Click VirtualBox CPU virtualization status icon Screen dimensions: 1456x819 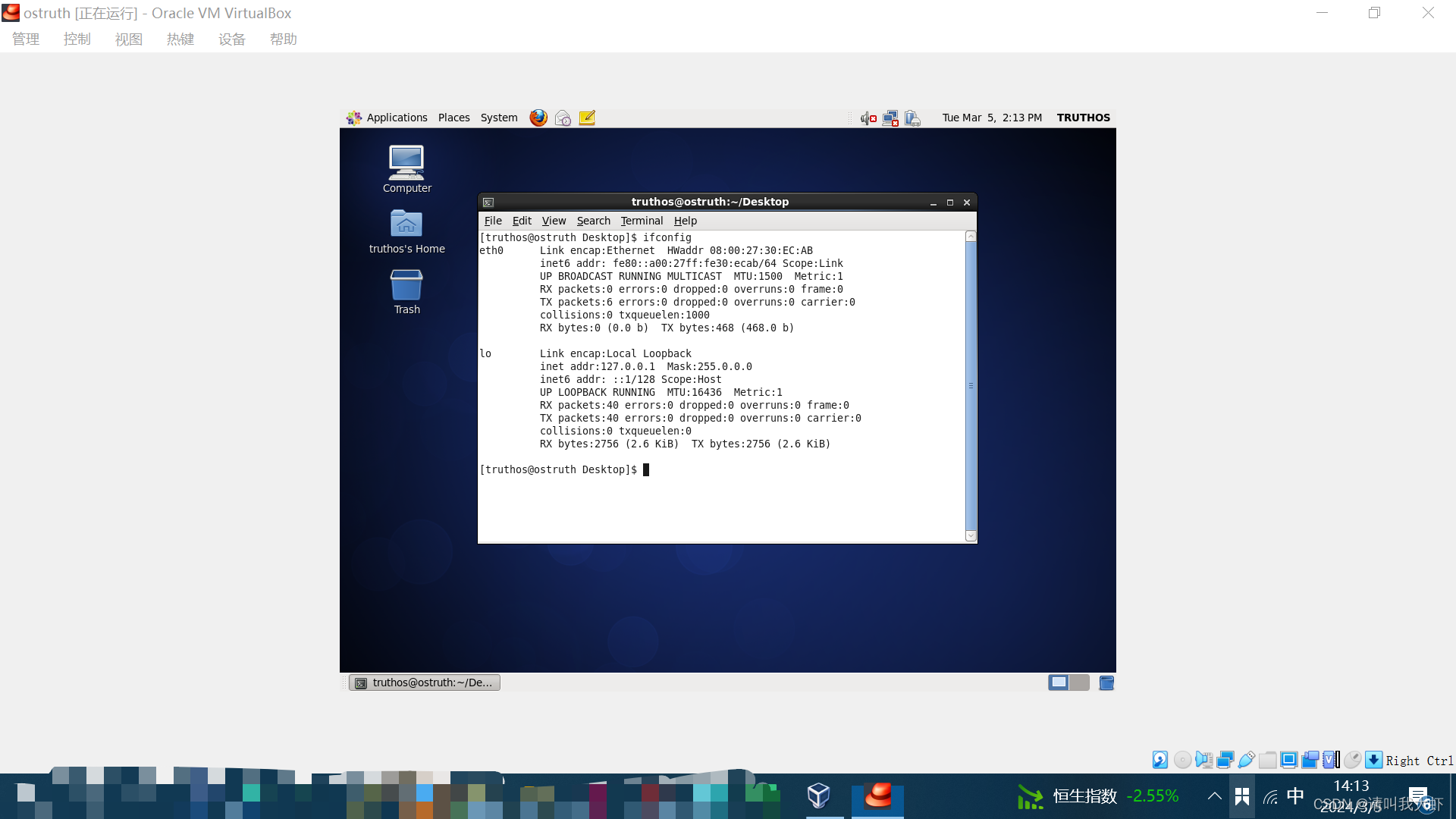1331,760
